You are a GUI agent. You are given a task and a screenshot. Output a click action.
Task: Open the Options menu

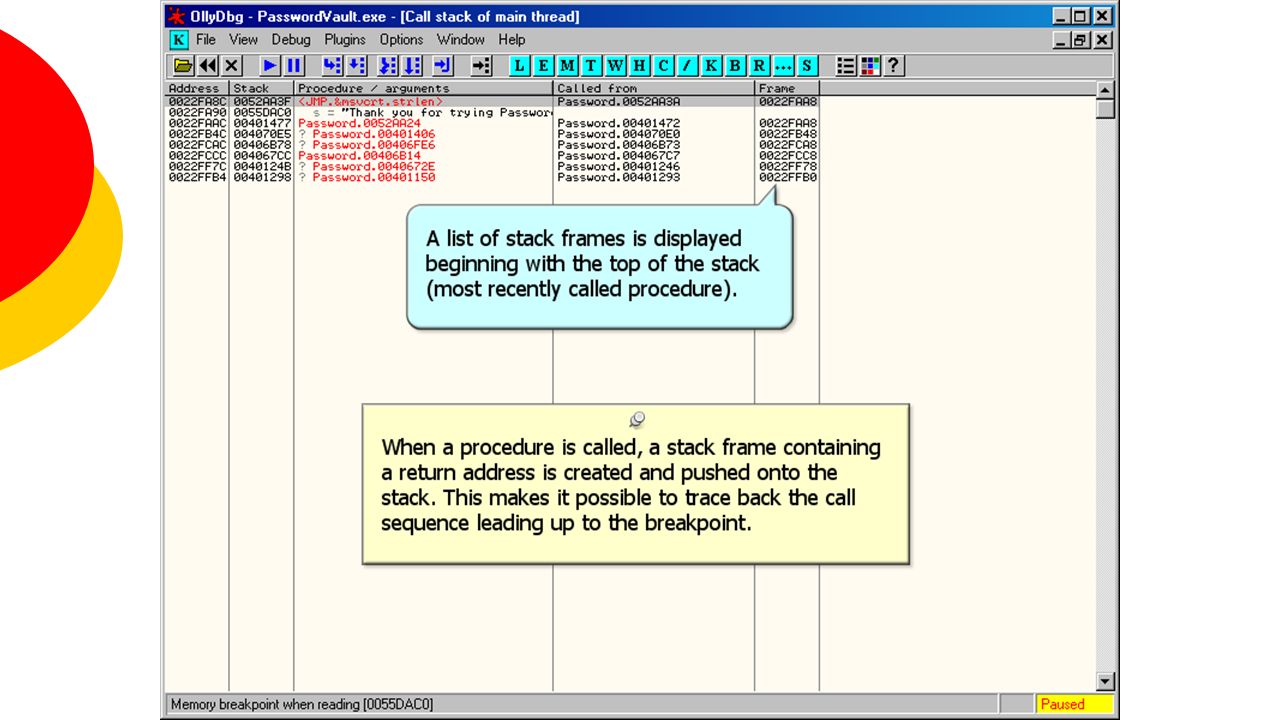(x=401, y=40)
